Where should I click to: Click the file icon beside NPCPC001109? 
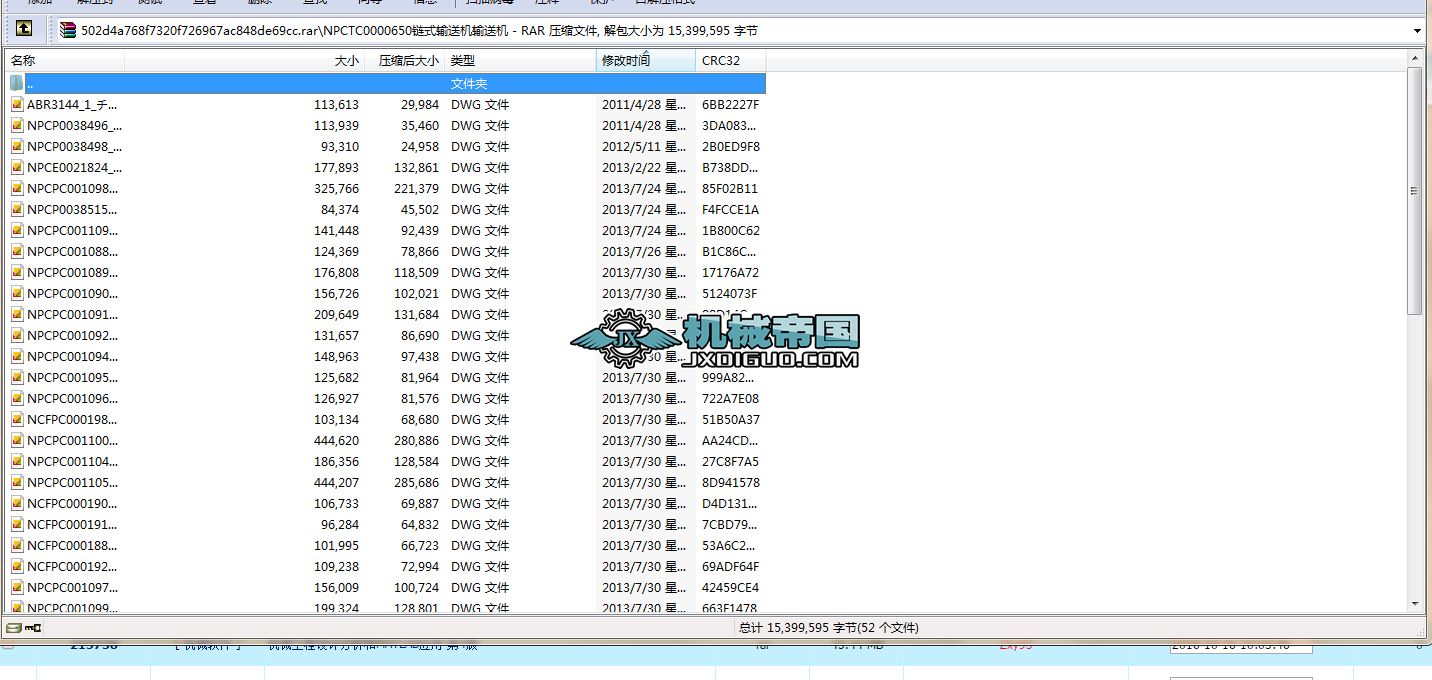17,231
